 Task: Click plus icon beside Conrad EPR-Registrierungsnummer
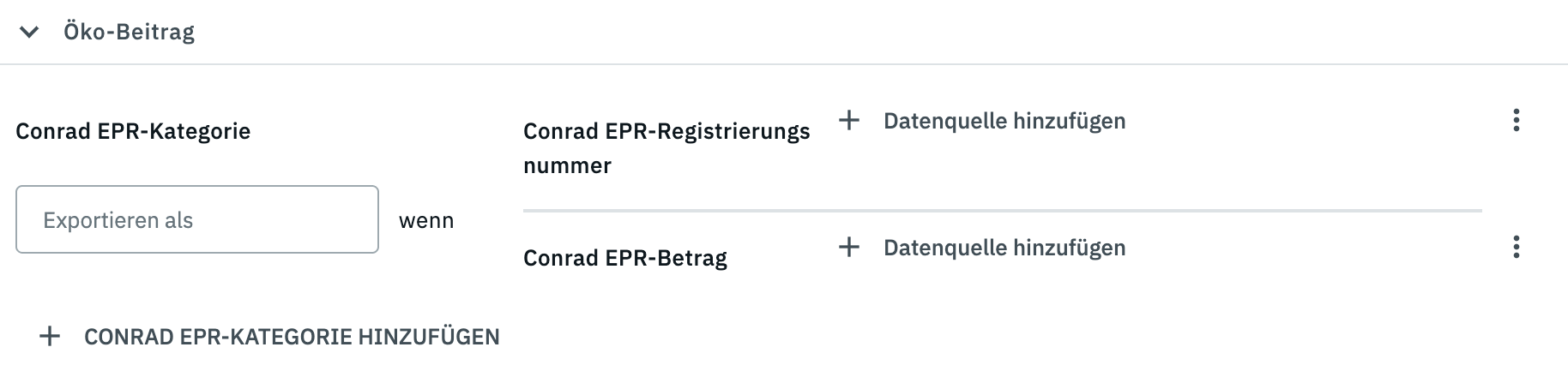point(849,120)
